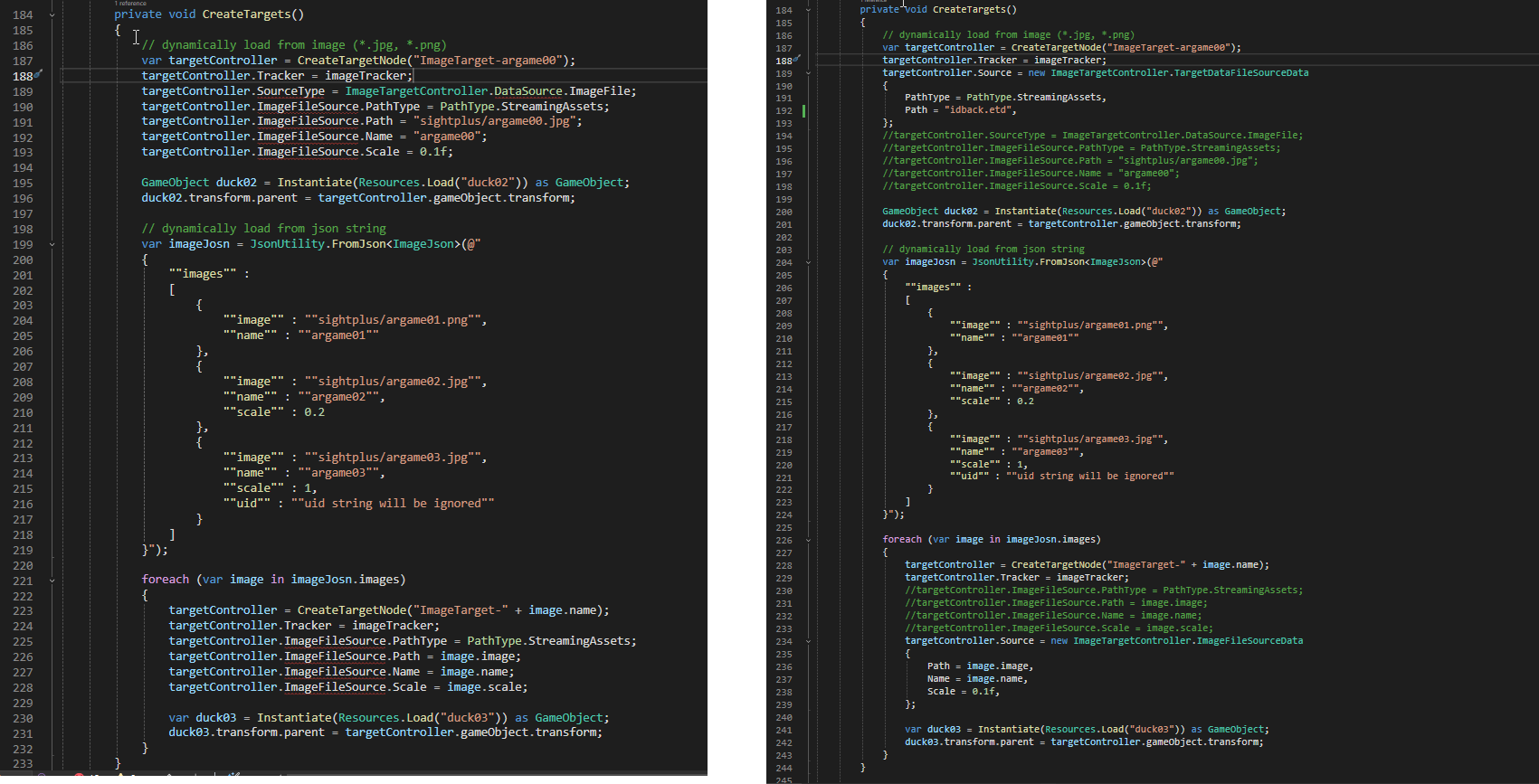The width and height of the screenshot is (1539, 784).
Task: Click the SourceType property on left line 189
Action: (290, 91)
